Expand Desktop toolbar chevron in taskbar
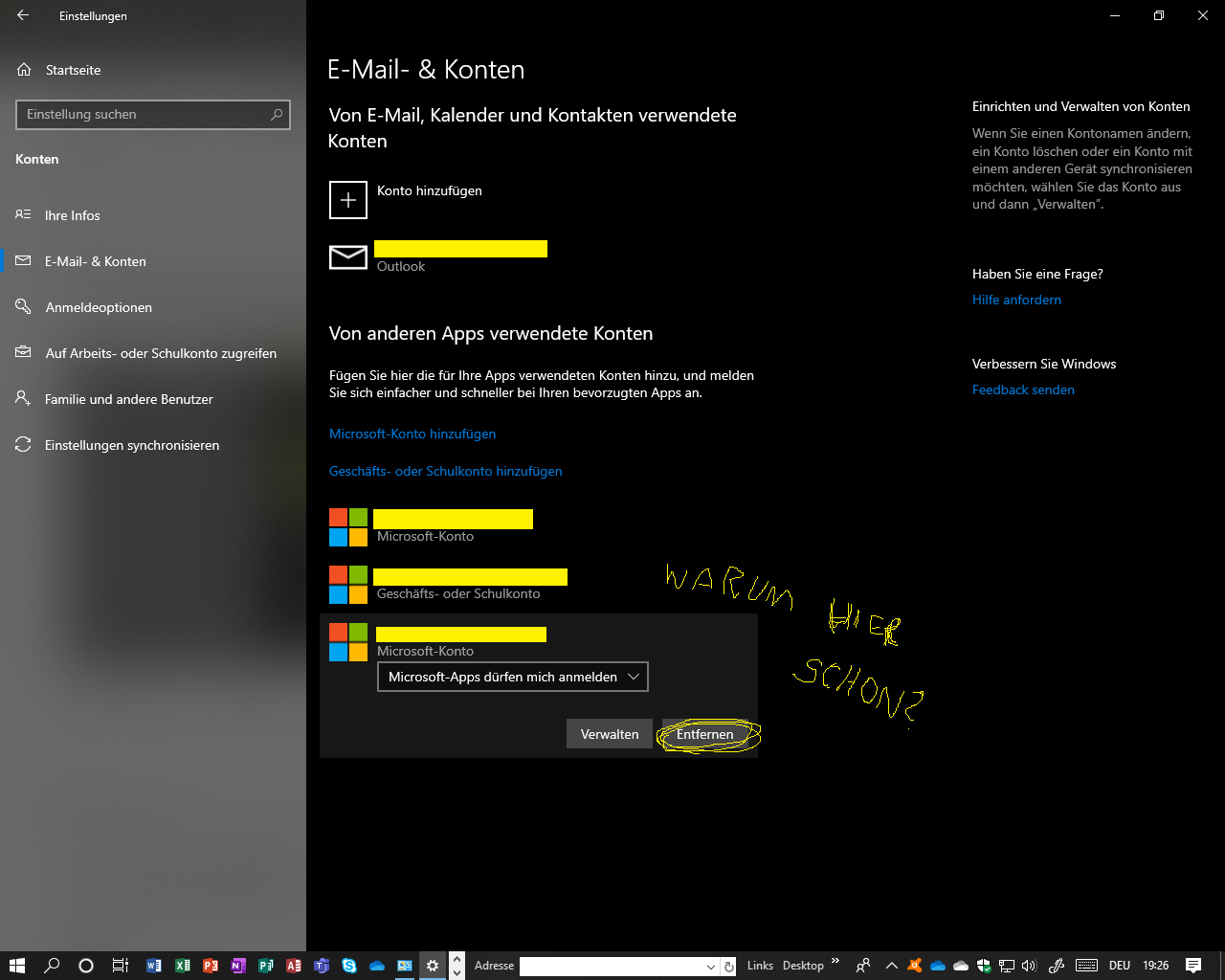Image resolution: width=1225 pixels, height=980 pixels. click(x=835, y=962)
